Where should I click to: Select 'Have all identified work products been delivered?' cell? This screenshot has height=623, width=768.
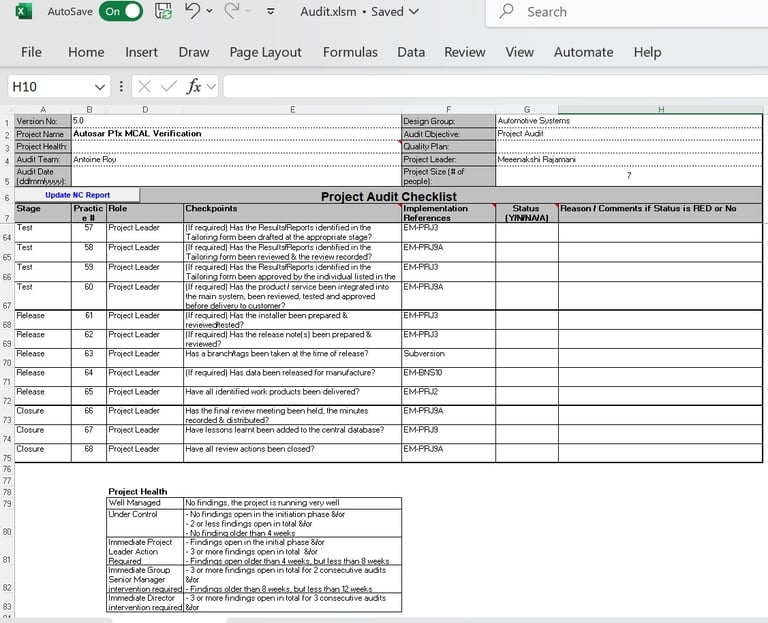tap(292, 396)
